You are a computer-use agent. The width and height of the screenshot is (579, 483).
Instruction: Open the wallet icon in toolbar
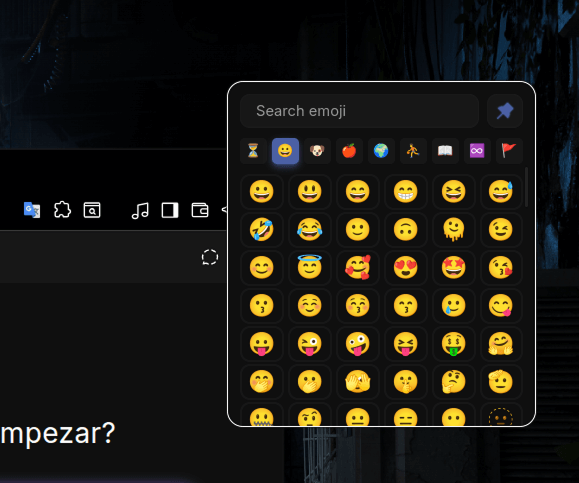coord(200,210)
